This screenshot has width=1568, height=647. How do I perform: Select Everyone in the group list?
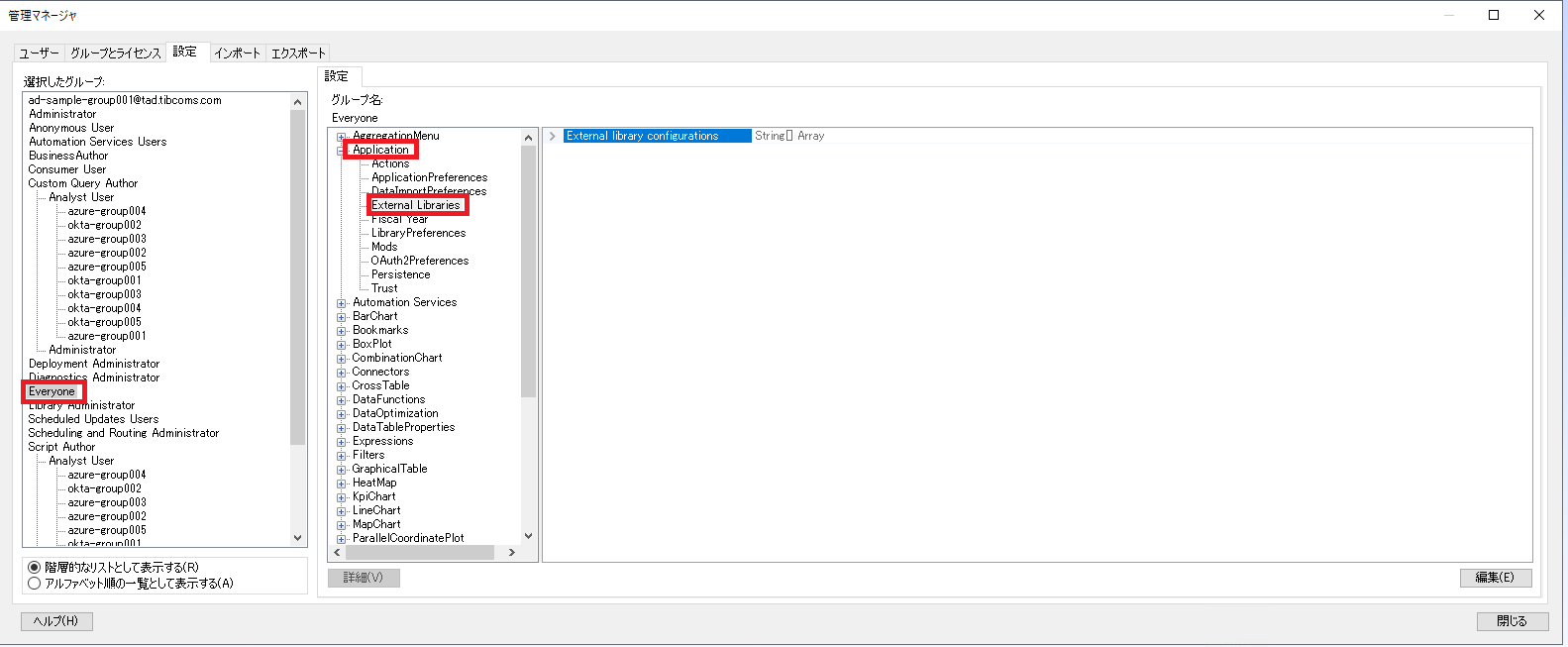[x=52, y=391]
